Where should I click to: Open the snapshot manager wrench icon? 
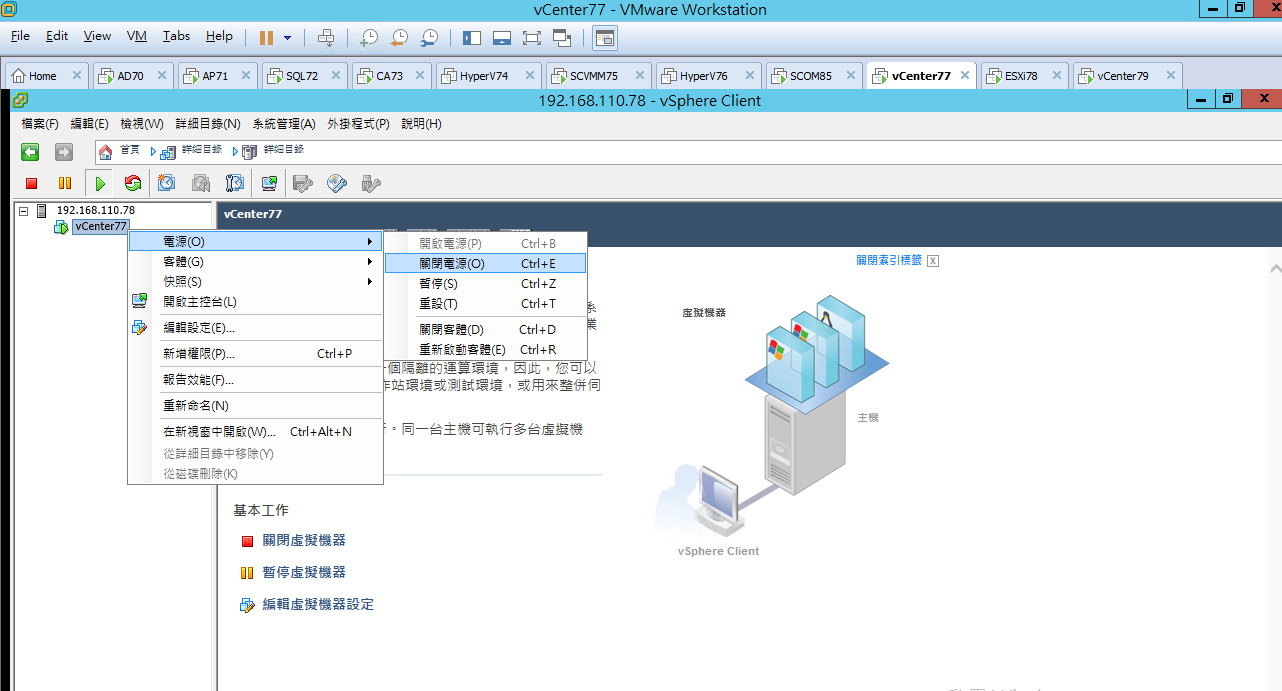point(235,183)
